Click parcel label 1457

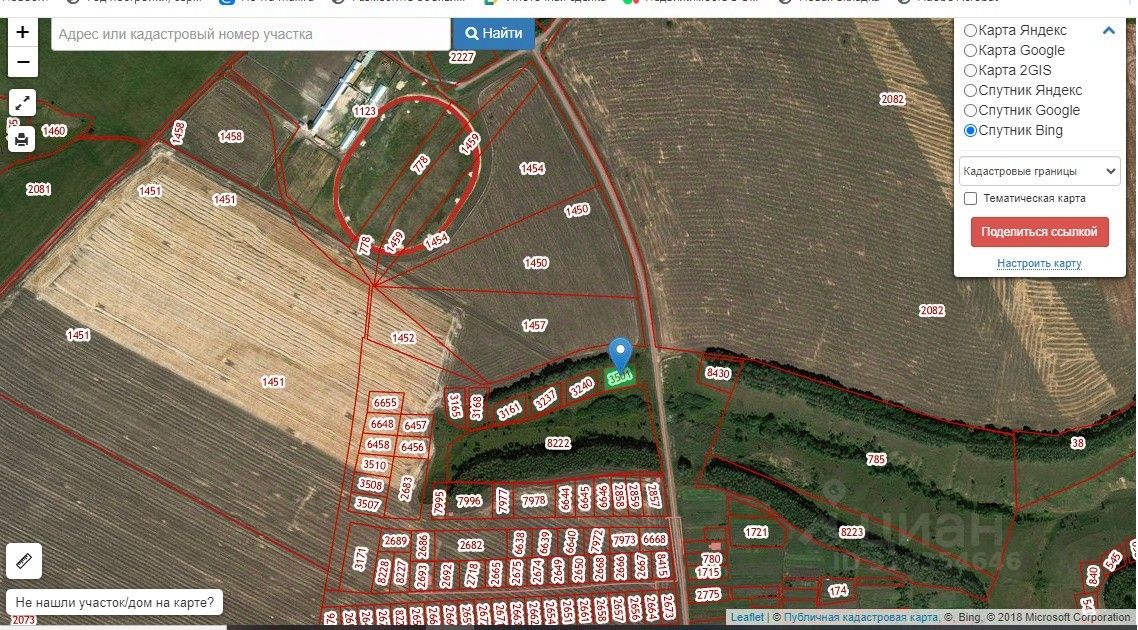[x=535, y=325]
